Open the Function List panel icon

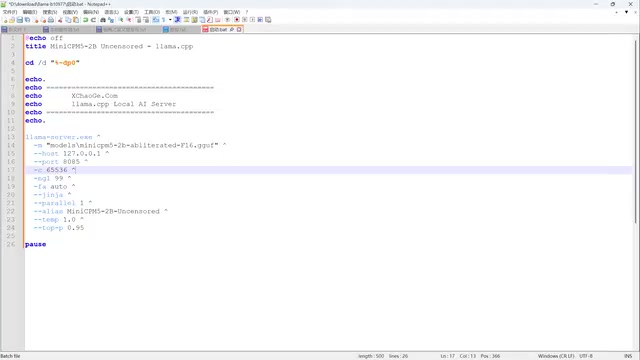209,20
